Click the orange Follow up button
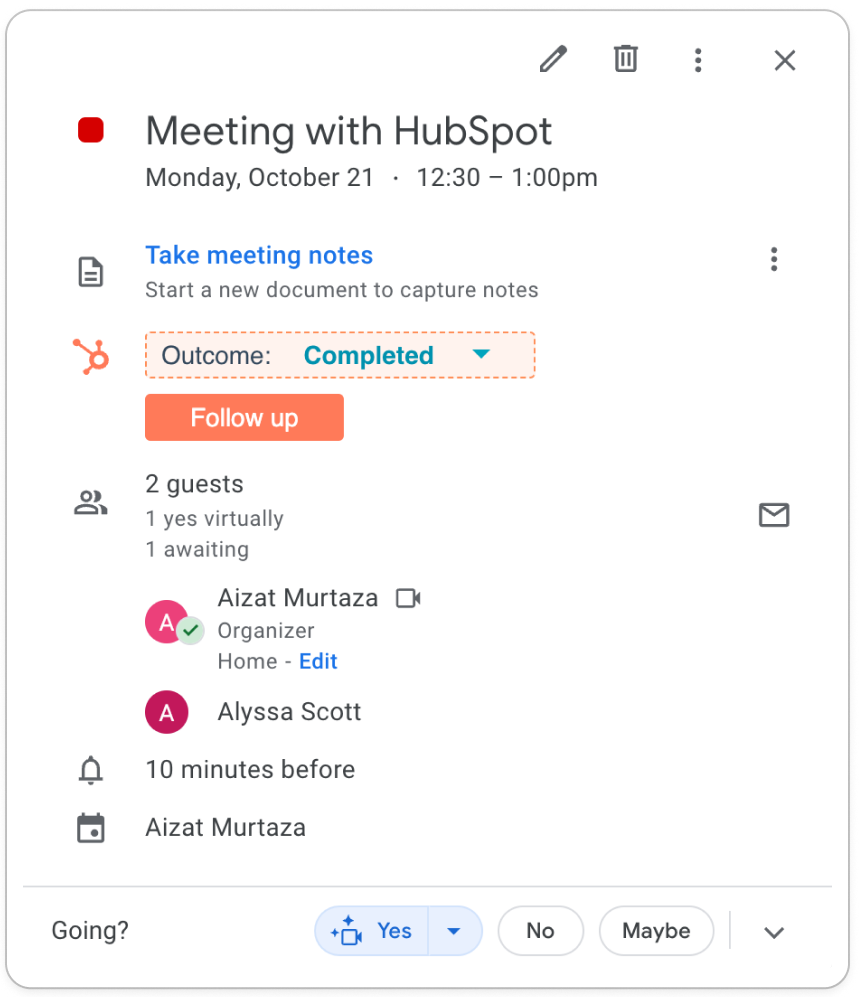This screenshot has width=859, height=997. [244, 418]
